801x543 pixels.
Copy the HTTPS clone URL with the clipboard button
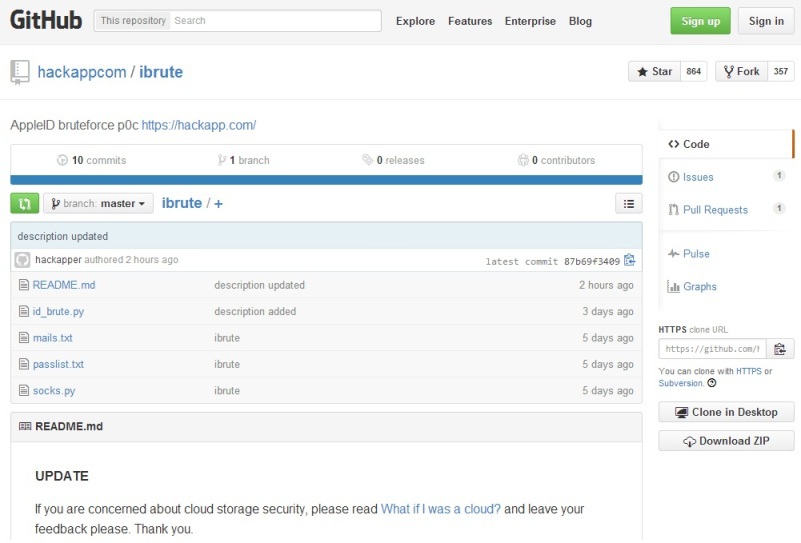tap(780, 349)
